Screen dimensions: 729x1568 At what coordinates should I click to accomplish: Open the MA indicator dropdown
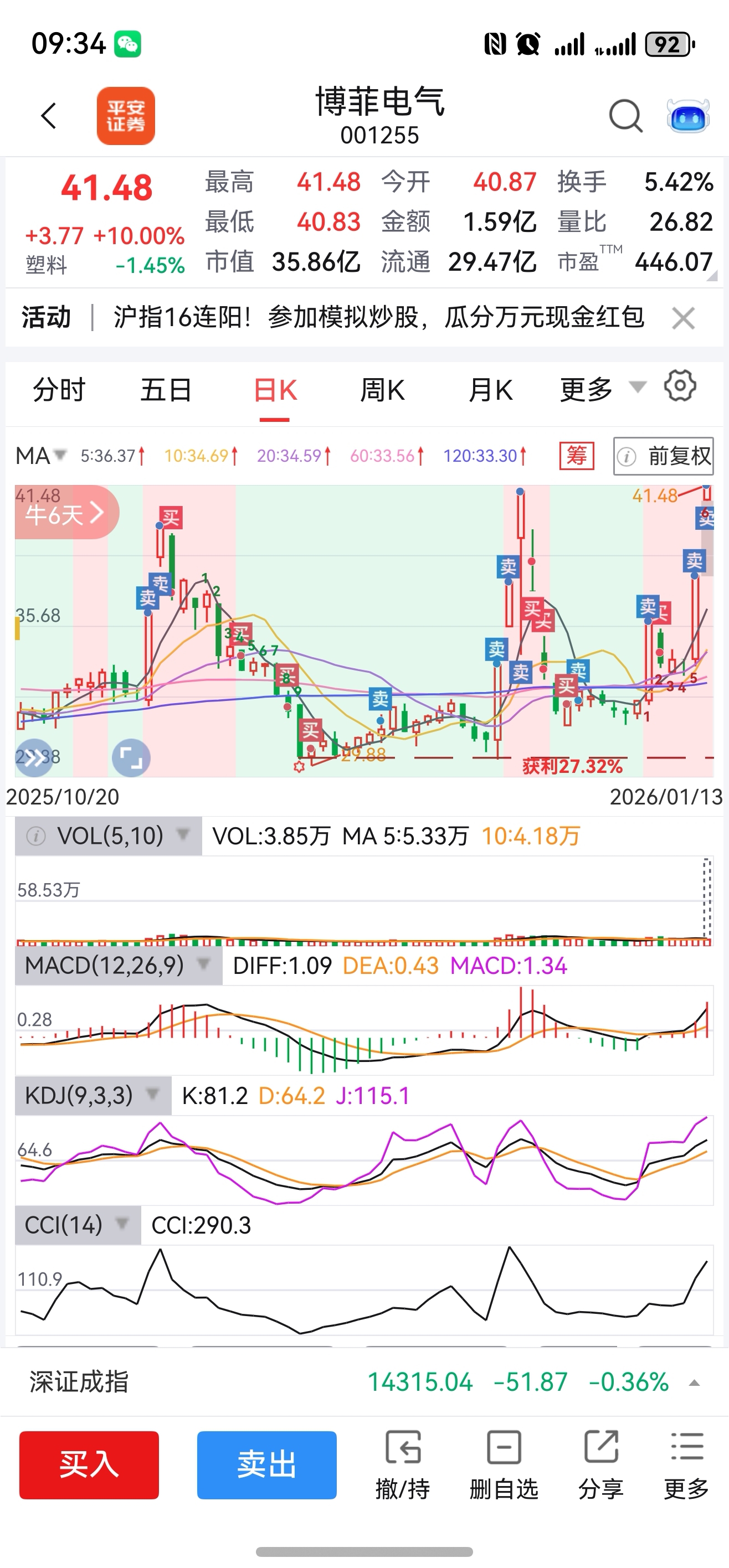[41, 455]
